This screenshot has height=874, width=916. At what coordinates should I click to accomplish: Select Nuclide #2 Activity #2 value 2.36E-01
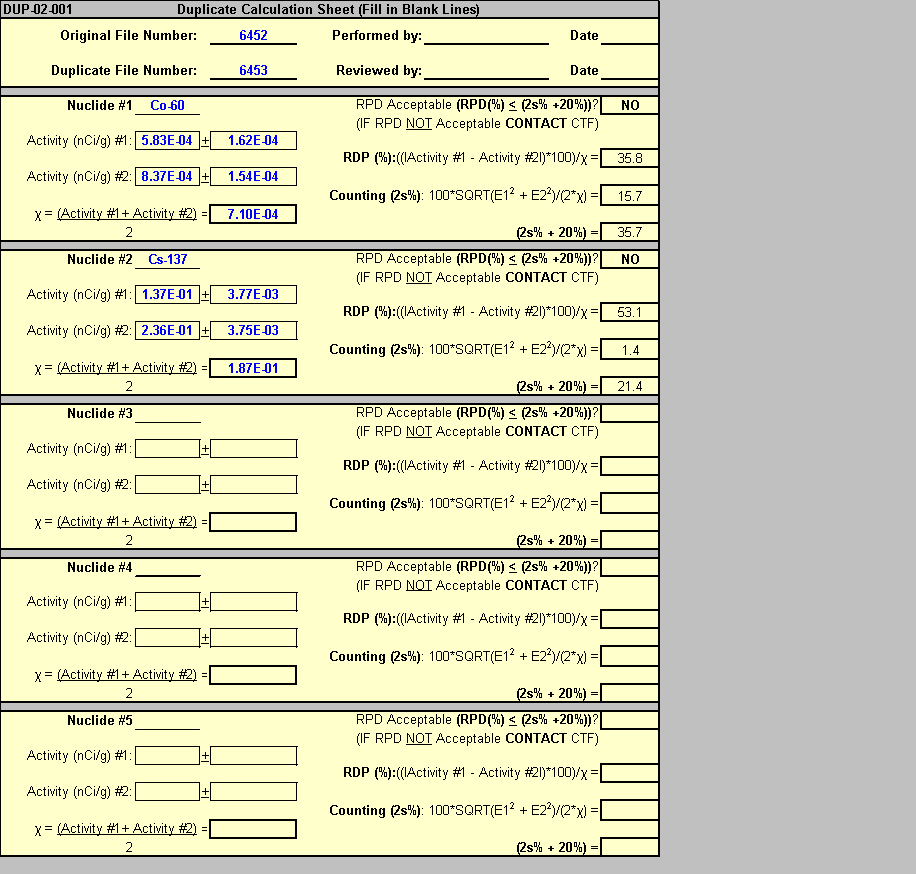168,330
